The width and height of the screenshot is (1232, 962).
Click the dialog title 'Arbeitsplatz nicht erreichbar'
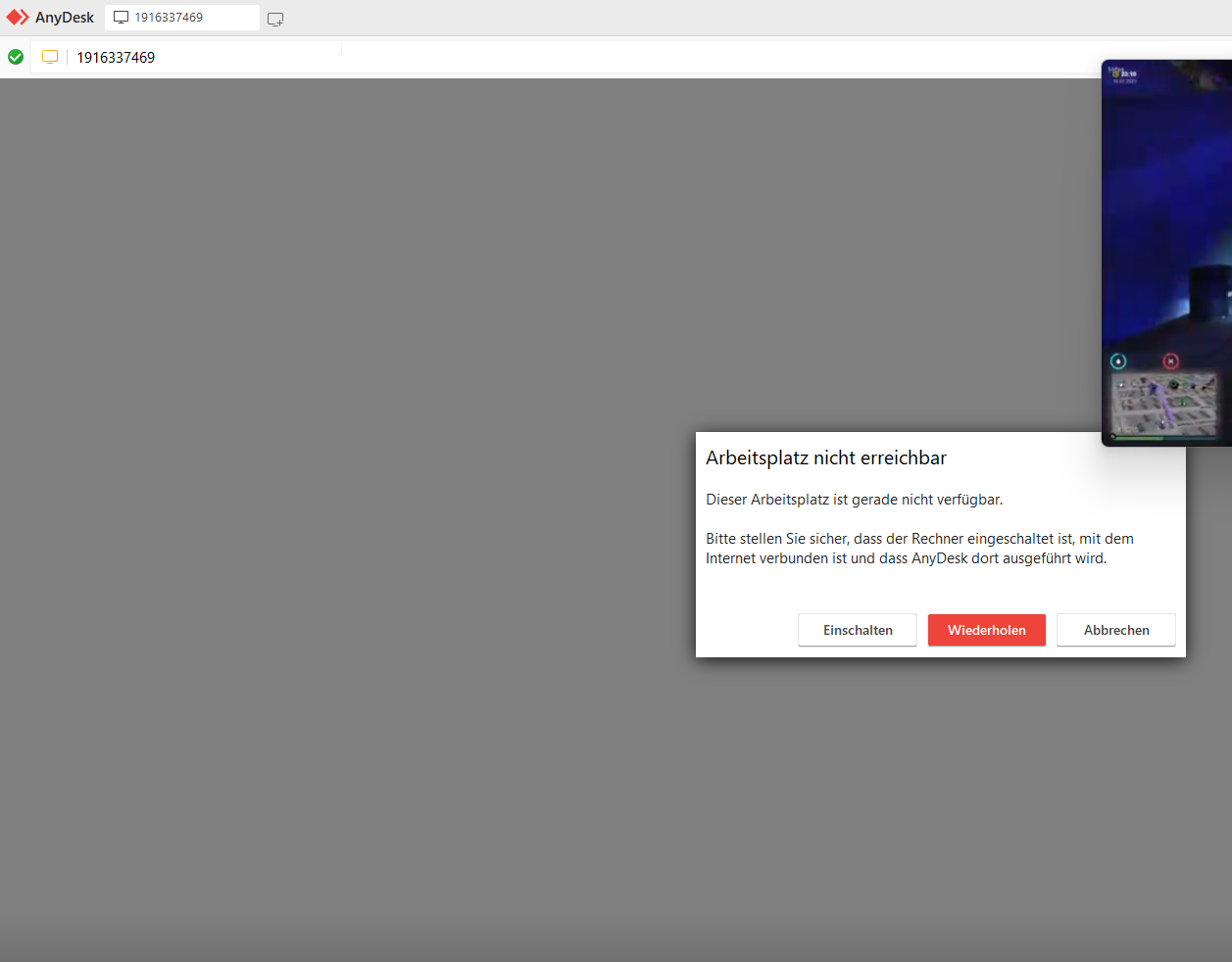[x=825, y=458]
